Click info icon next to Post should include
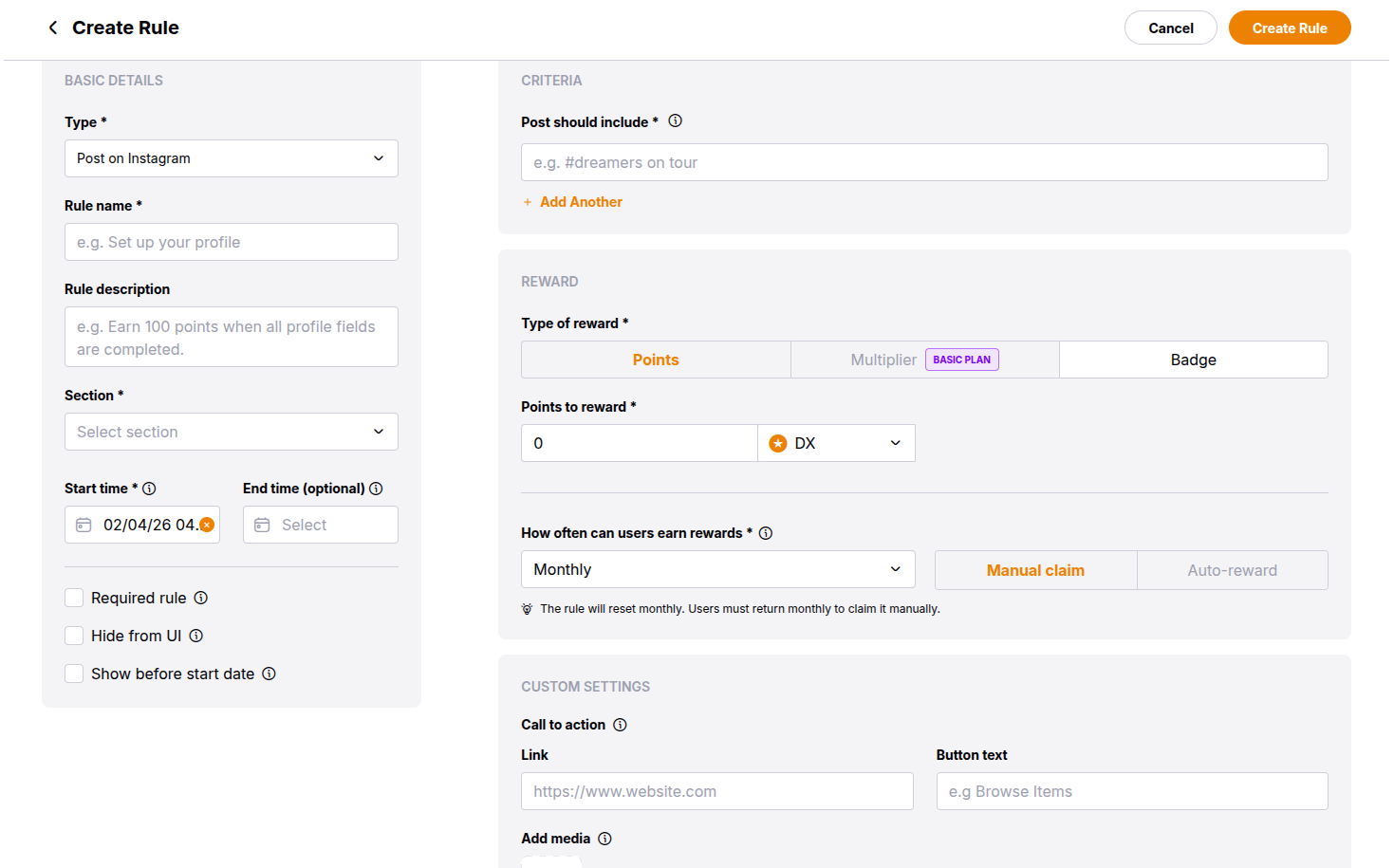Screen dimensions: 1394x868 coord(675,121)
